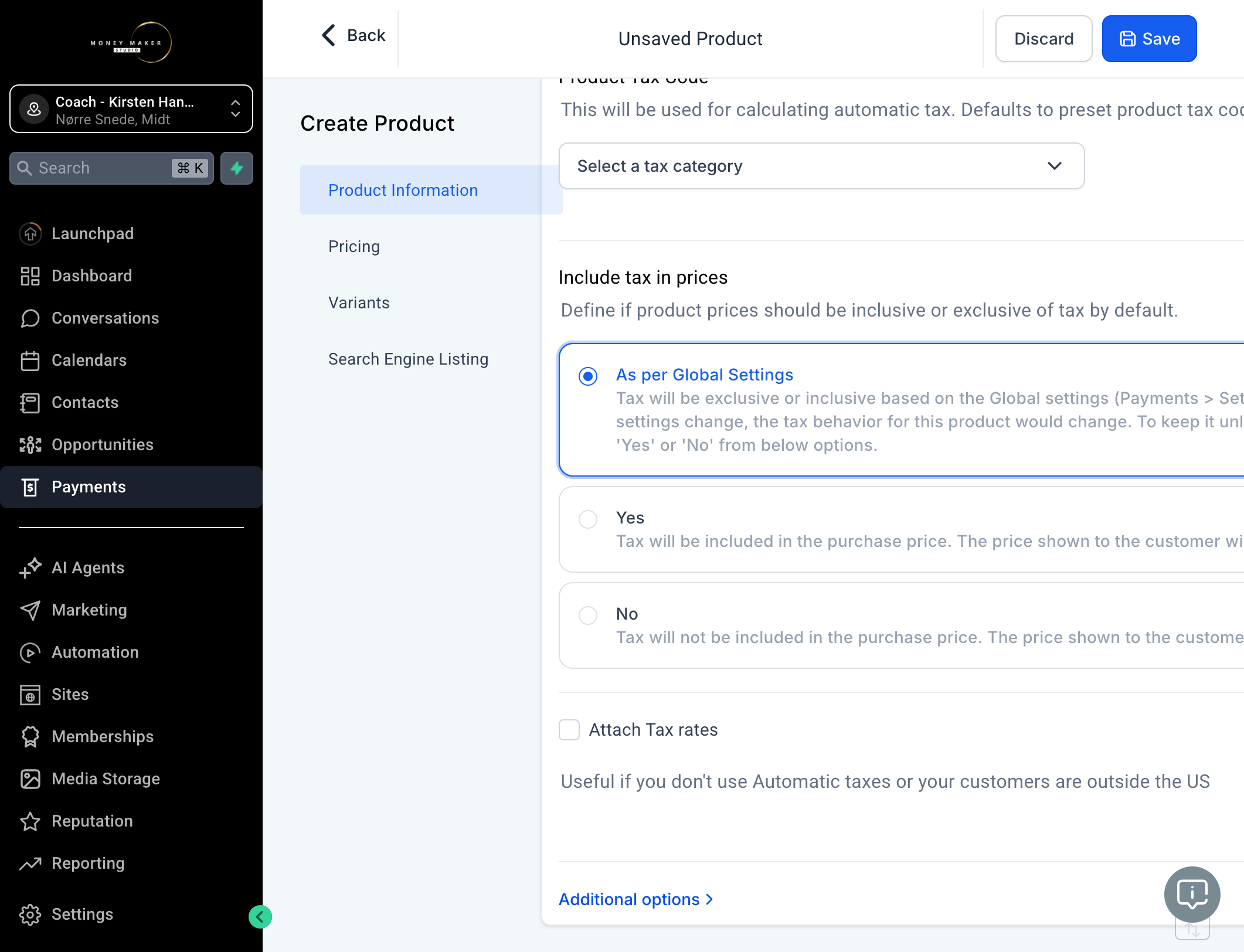
Task: Go to the Pricing section
Action: (x=354, y=246)
